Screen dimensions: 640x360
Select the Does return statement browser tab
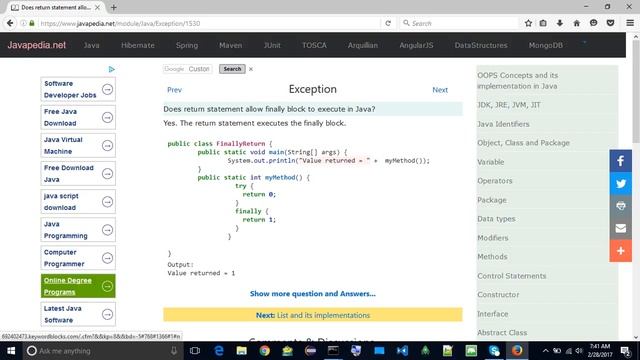56,7
